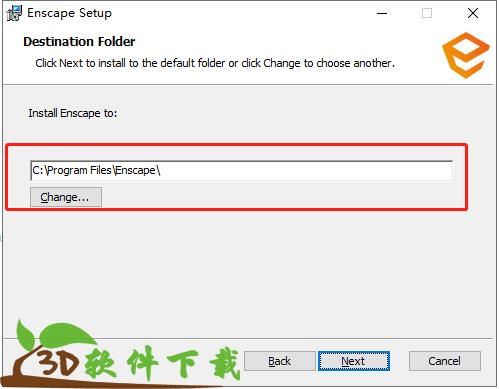Open folder browser with Change... button
Viewport: 499px width, 389px height.
[66, 197]
